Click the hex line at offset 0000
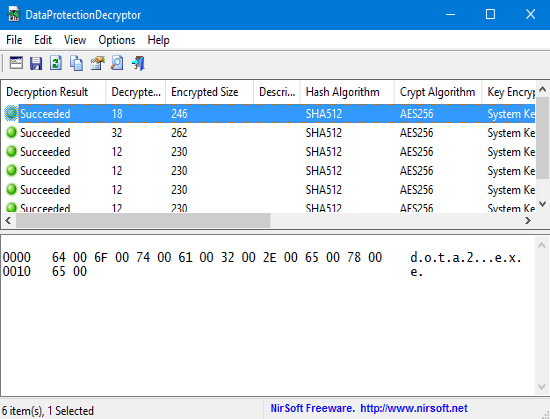550x419 pixels. pyautogui.click(x=262, y=257)
